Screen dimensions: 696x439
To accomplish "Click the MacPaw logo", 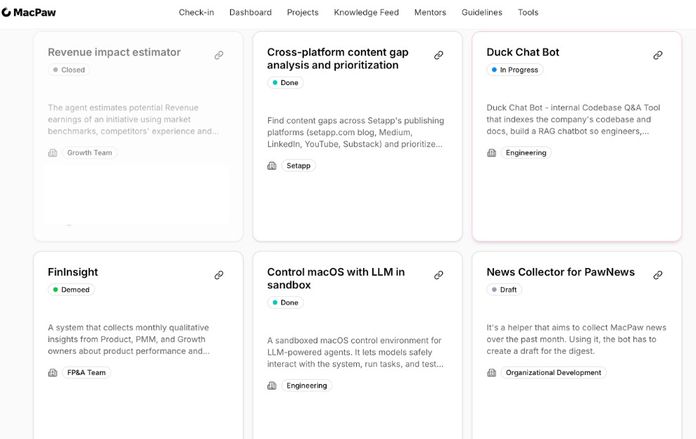I will 29,12.
